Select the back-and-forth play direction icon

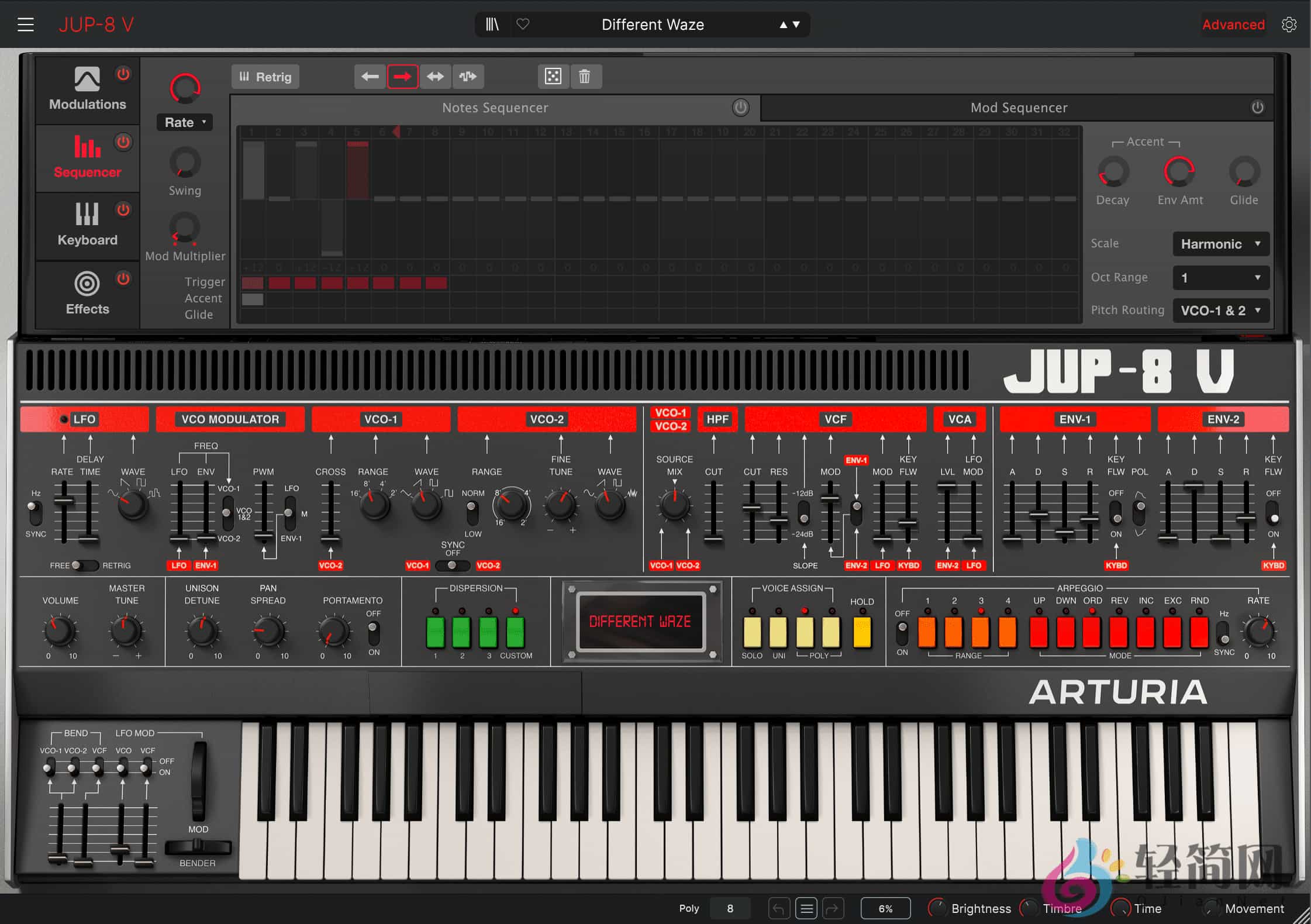coord(435,77)
